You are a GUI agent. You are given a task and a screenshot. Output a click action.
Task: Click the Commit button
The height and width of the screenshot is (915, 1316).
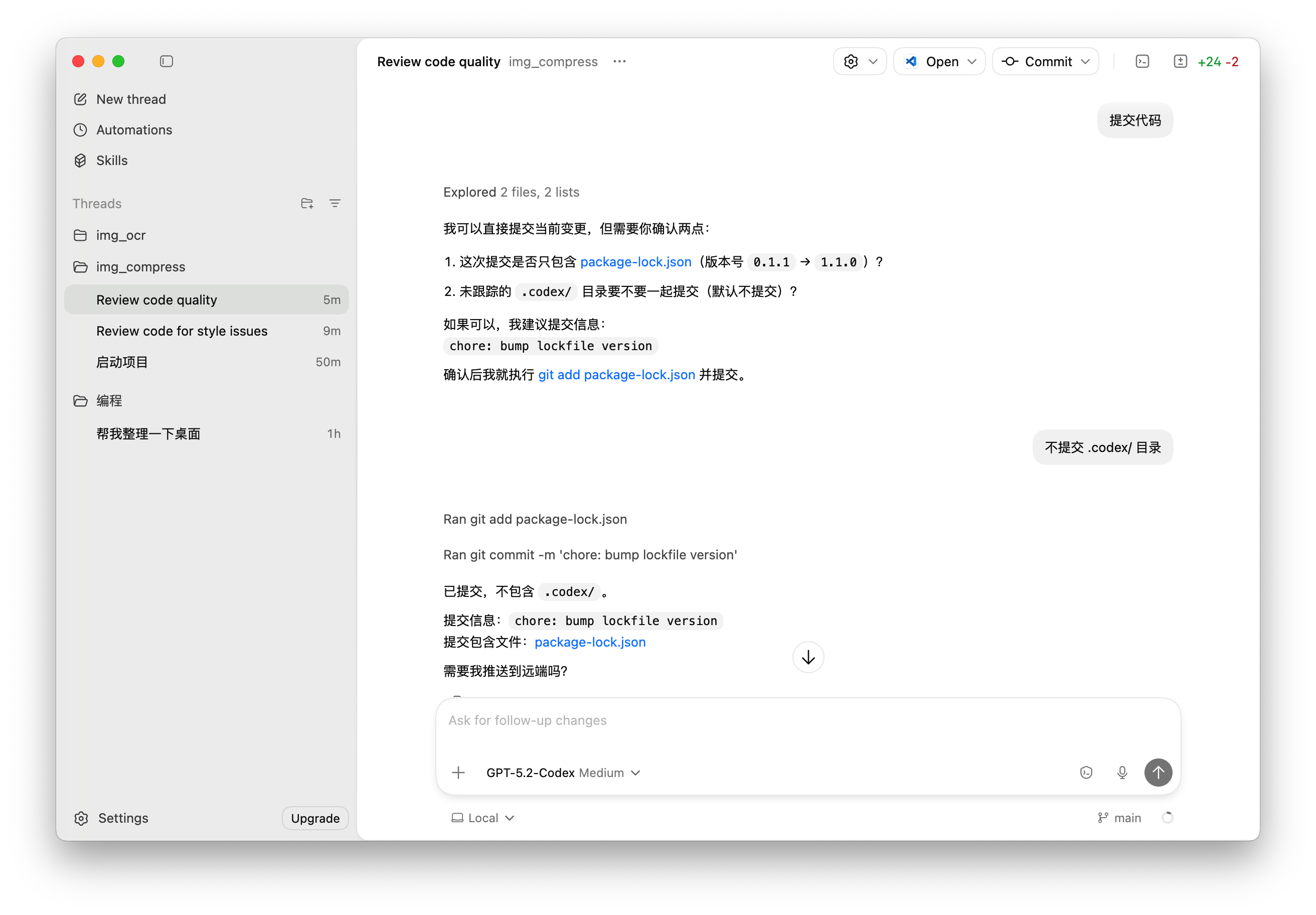coord(1039,61)
